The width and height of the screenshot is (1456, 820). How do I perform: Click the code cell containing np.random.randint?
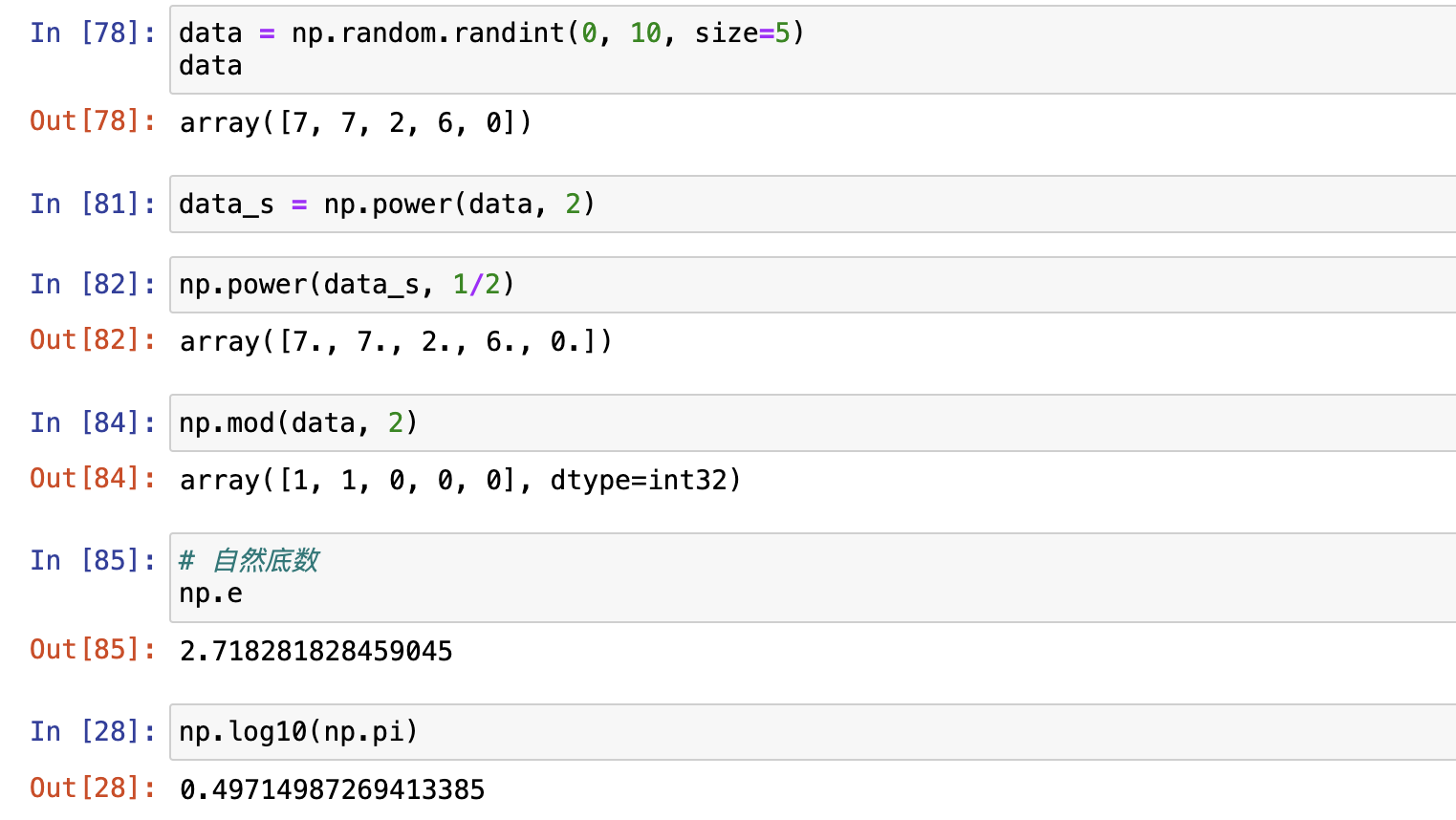813,50
